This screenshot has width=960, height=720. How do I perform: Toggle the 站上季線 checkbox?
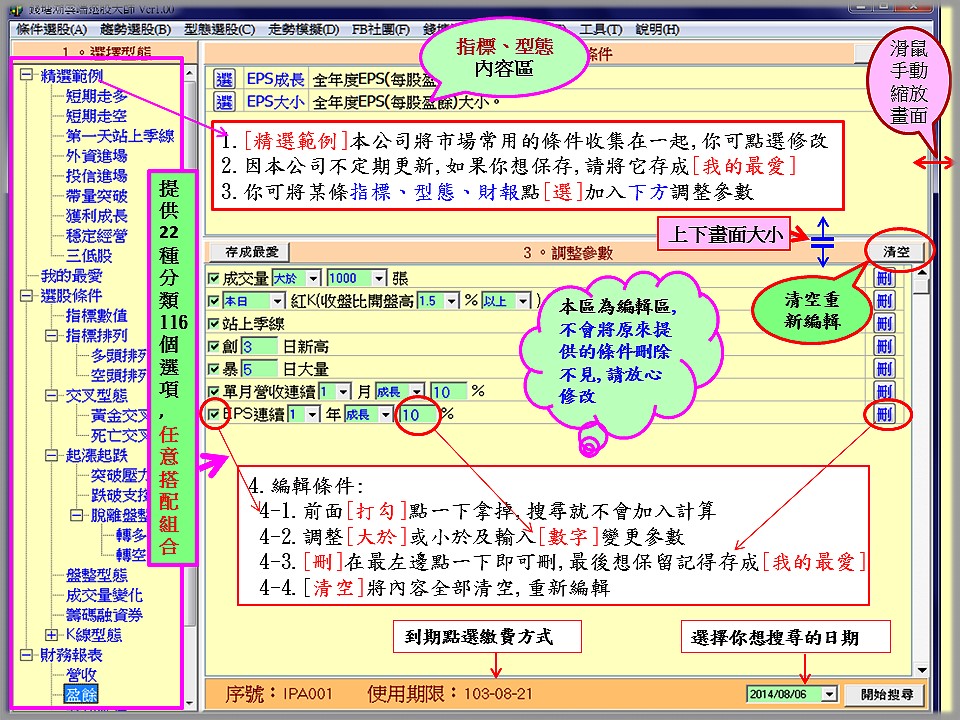pyautogui.click(x=213, y=324)
